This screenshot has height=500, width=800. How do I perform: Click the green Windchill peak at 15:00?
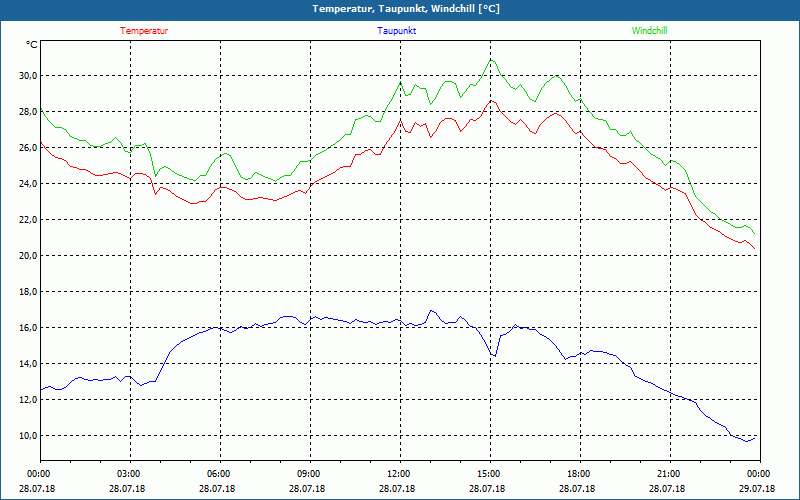(491, 60)
